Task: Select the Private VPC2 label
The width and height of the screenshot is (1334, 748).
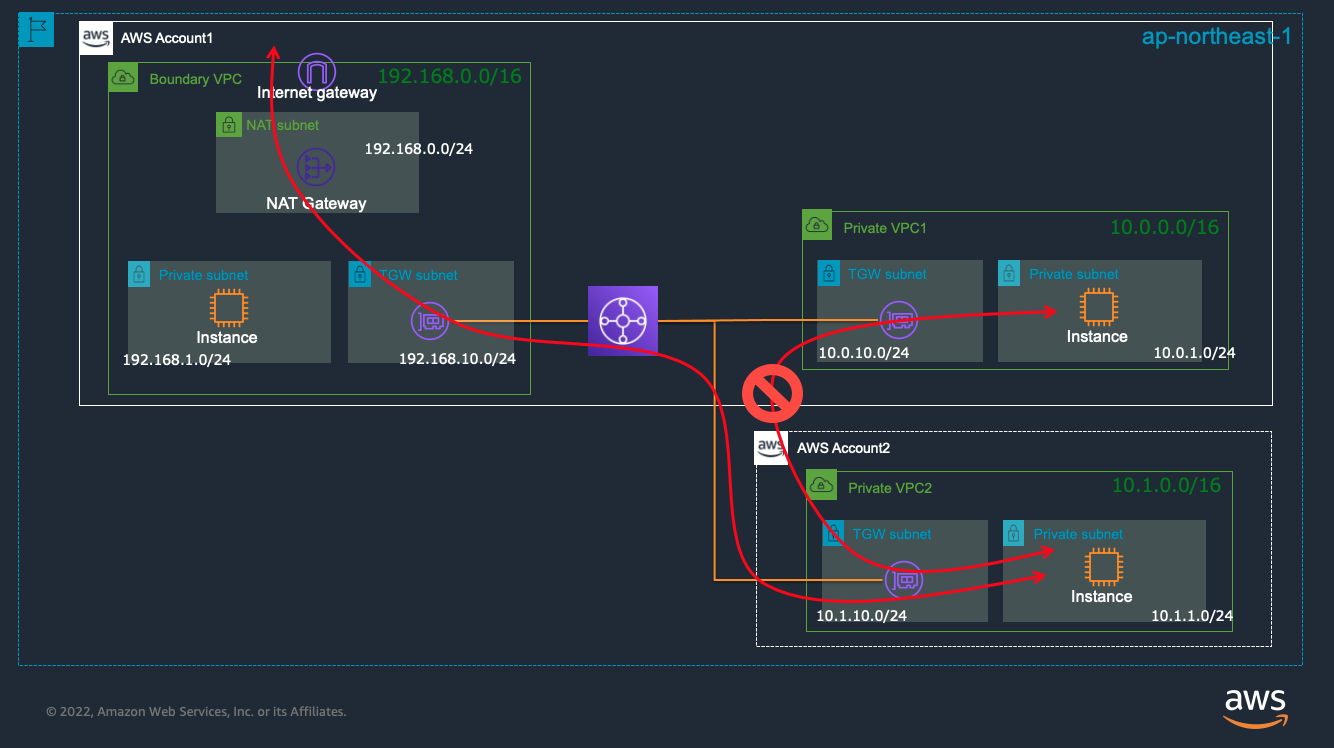Action: (x=890, y=488)
